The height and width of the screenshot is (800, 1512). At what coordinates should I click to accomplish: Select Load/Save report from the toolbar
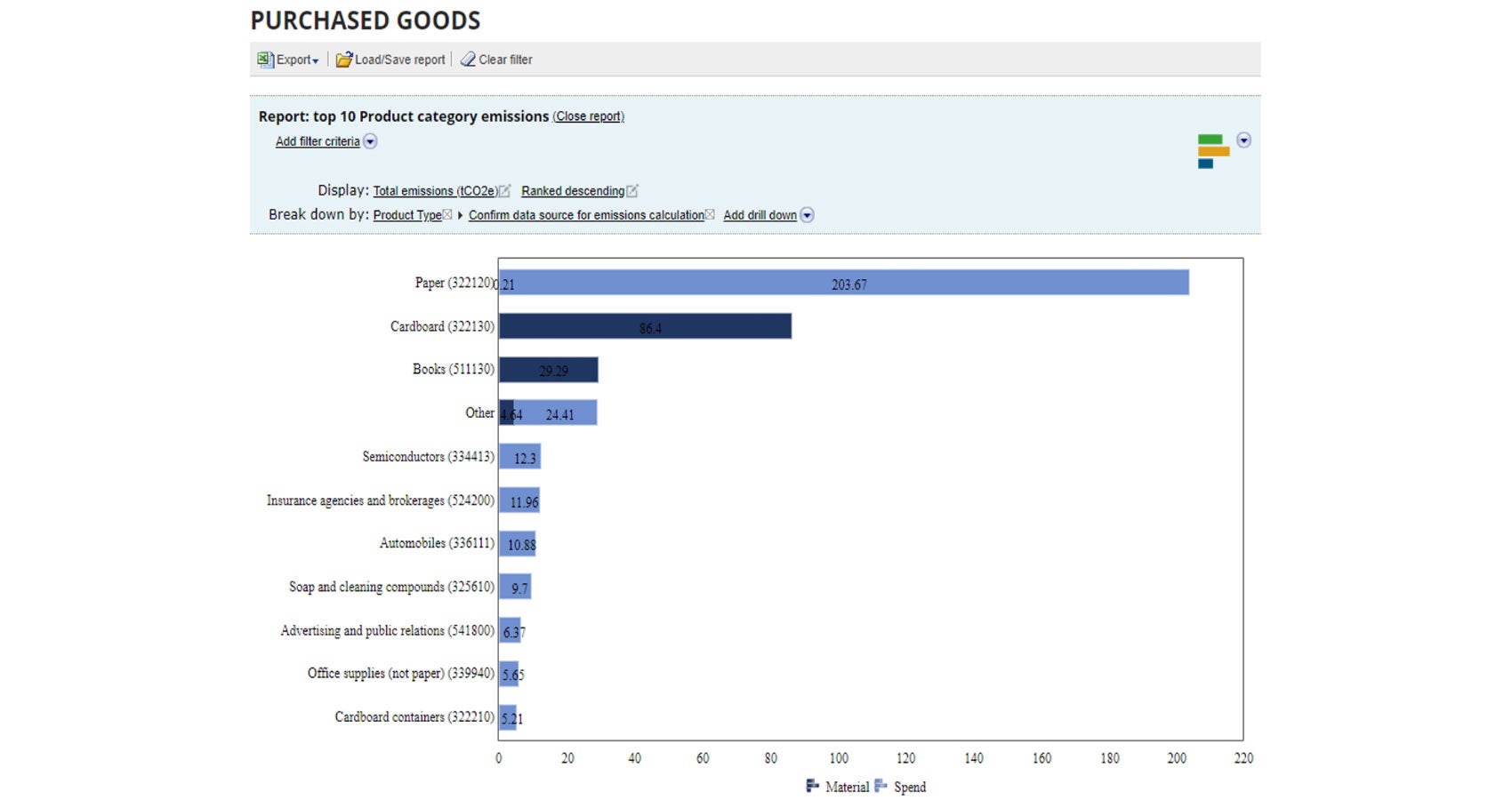[x=400, y=59]
